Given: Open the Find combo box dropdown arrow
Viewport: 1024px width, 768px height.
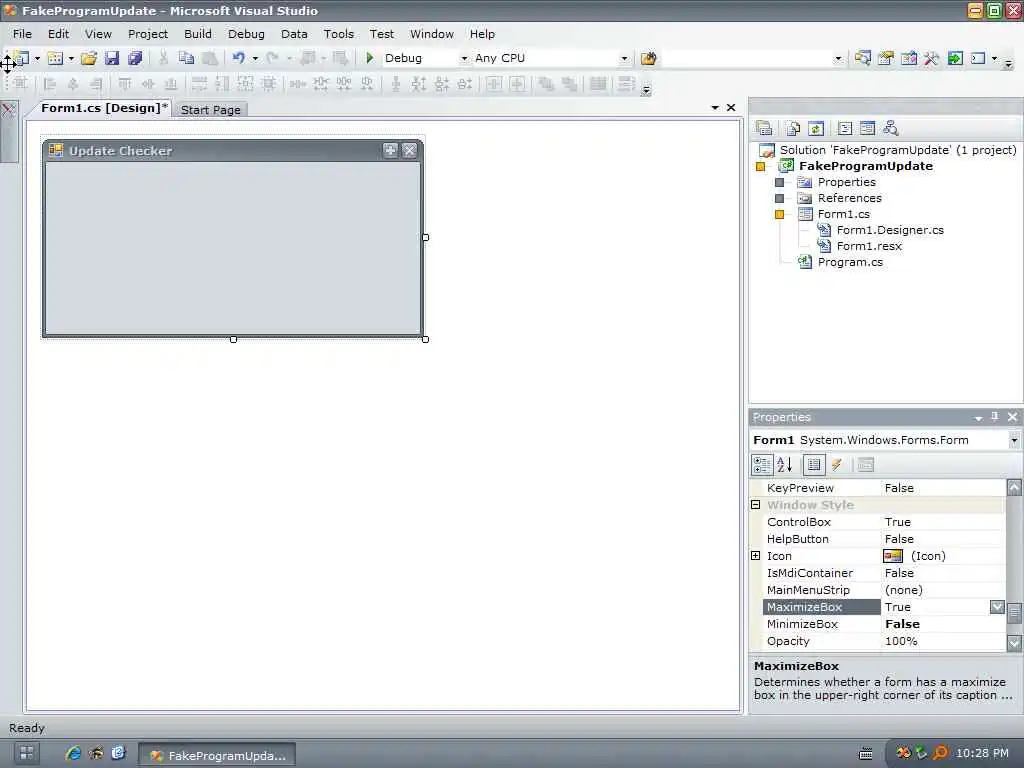Looking at the screenshot, I should pos(838,58).
